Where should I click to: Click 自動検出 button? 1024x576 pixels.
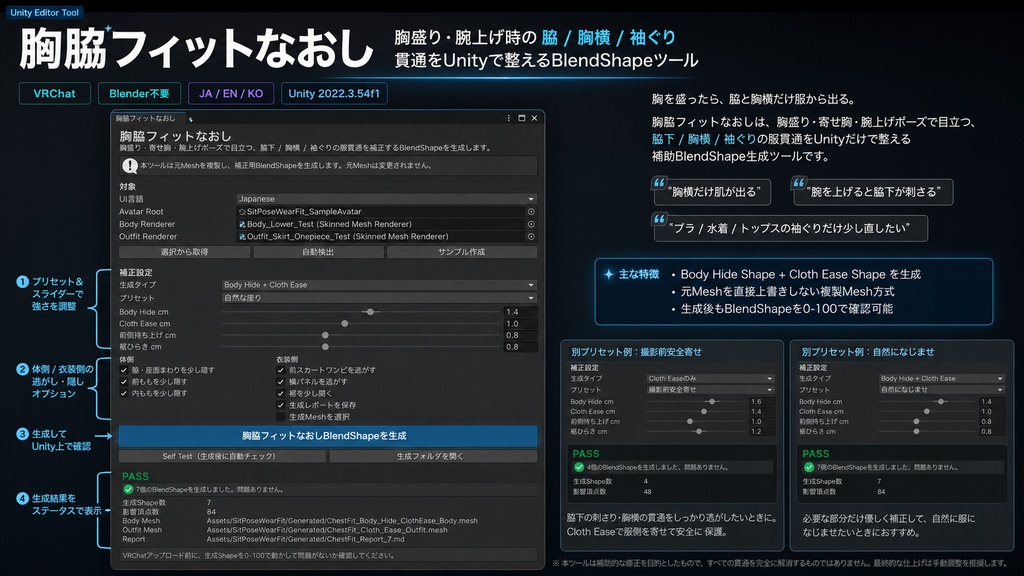pyautogui.click(x=318, y=252)
